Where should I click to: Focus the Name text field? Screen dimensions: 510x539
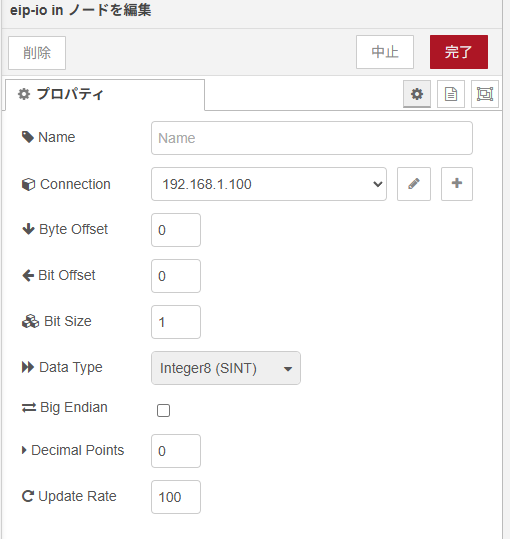(312, 138)
